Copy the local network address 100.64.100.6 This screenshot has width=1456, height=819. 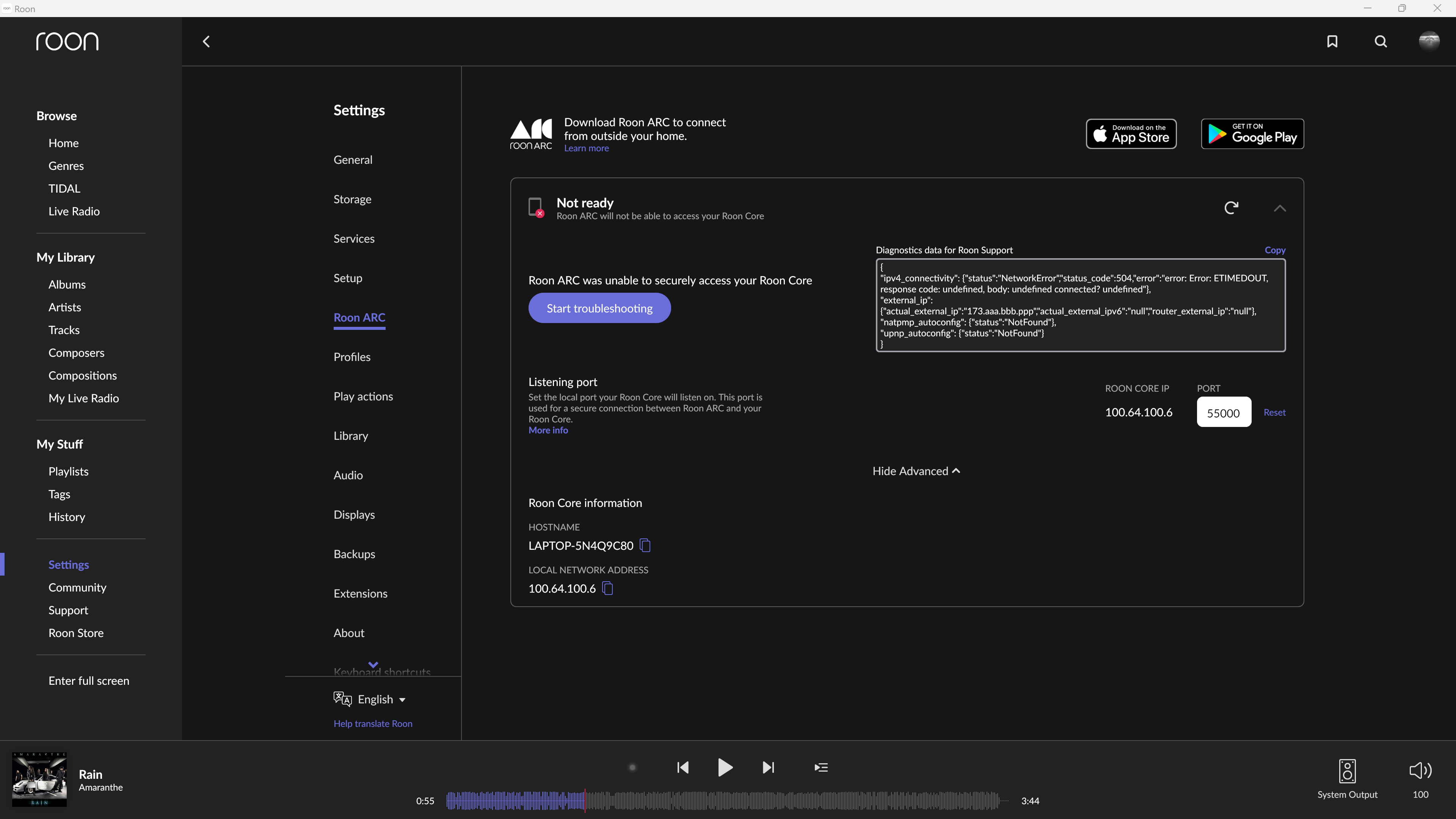click(x=607, y=588)
